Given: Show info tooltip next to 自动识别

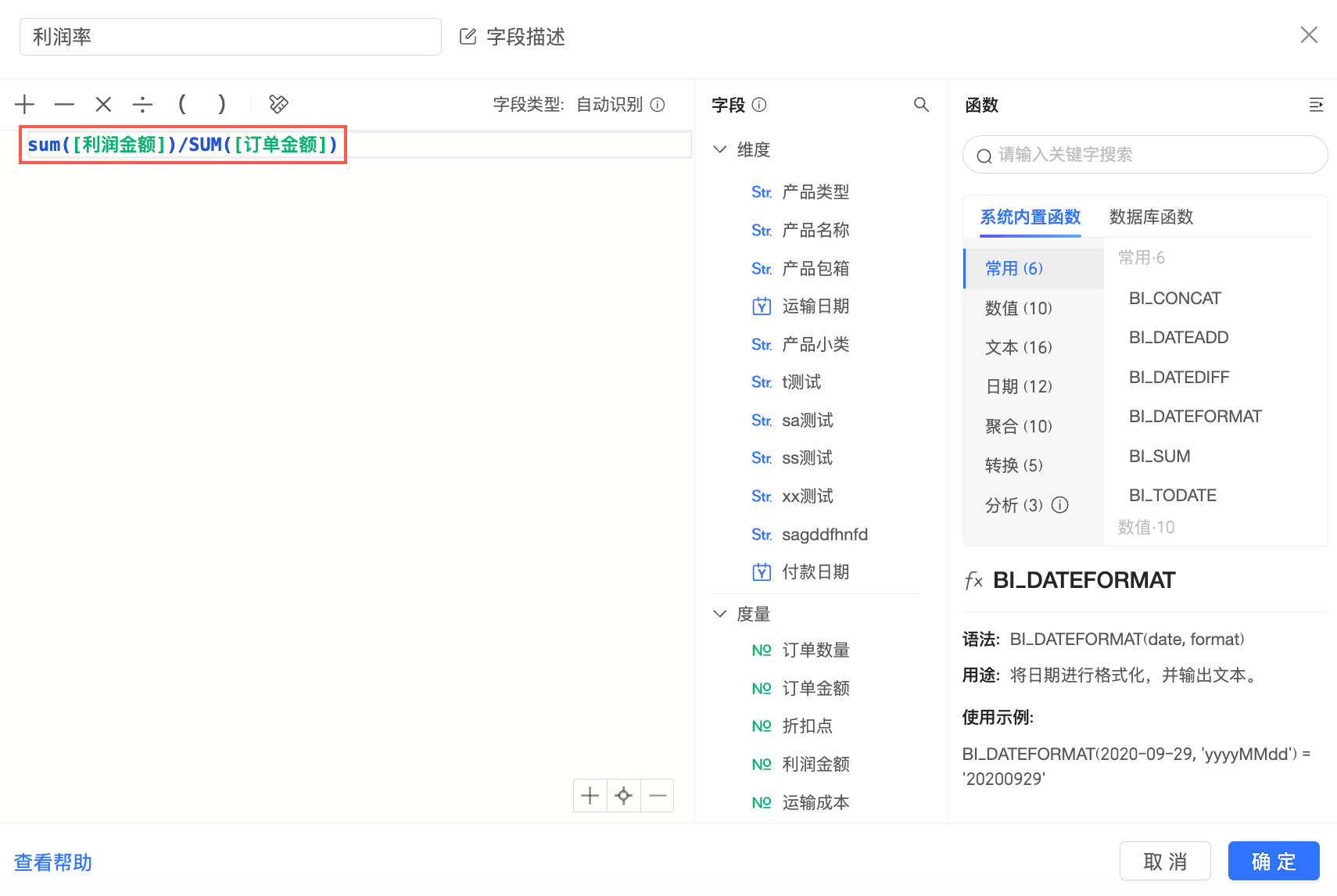Looking at the screenshot, I should click(x=658, y=105).
